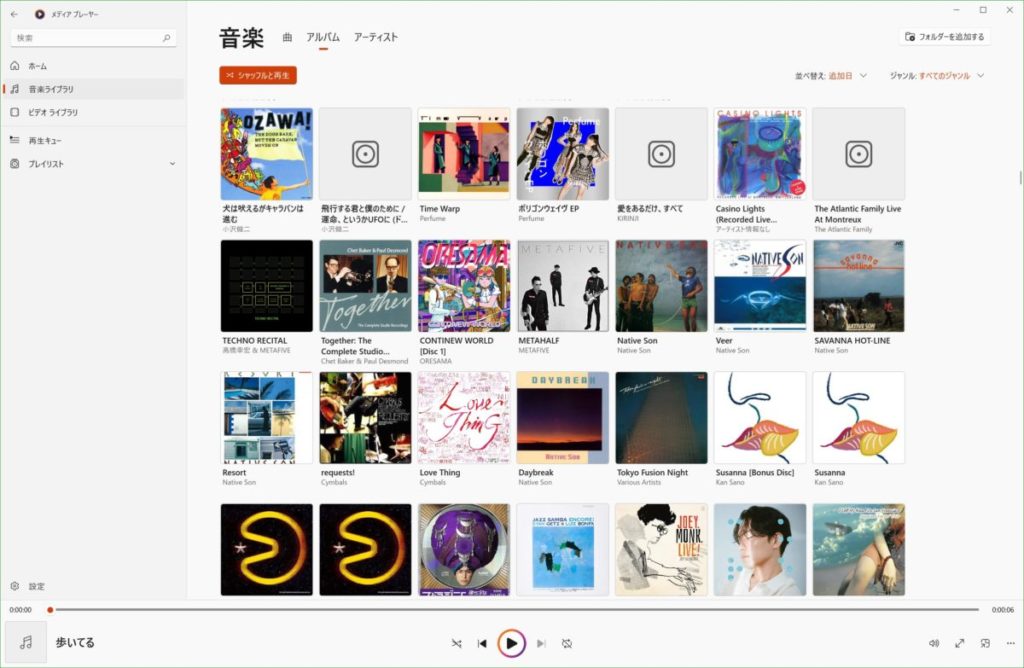Viewport: 1024px width, 668px height.
Task: Click the ORESAMA artist name
Action: tap(436, 361)
